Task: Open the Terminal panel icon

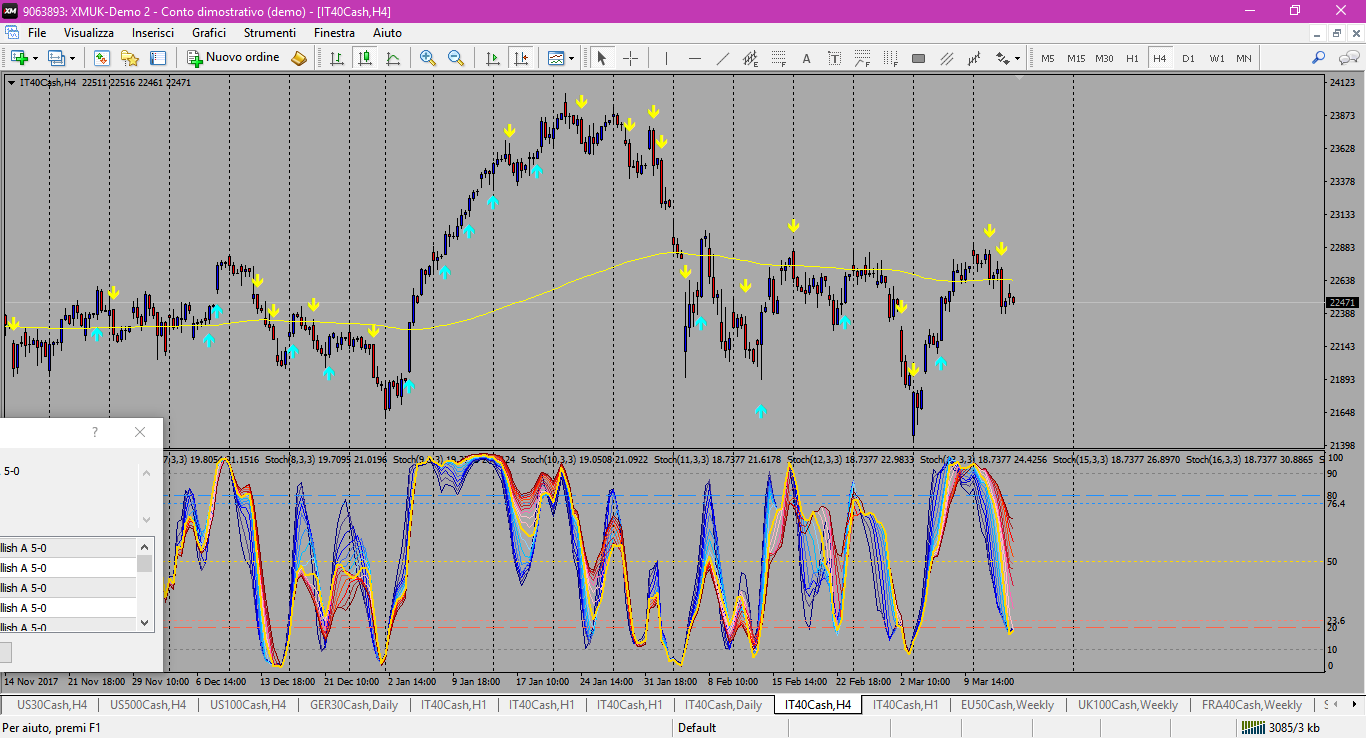Action: [158, 58]
